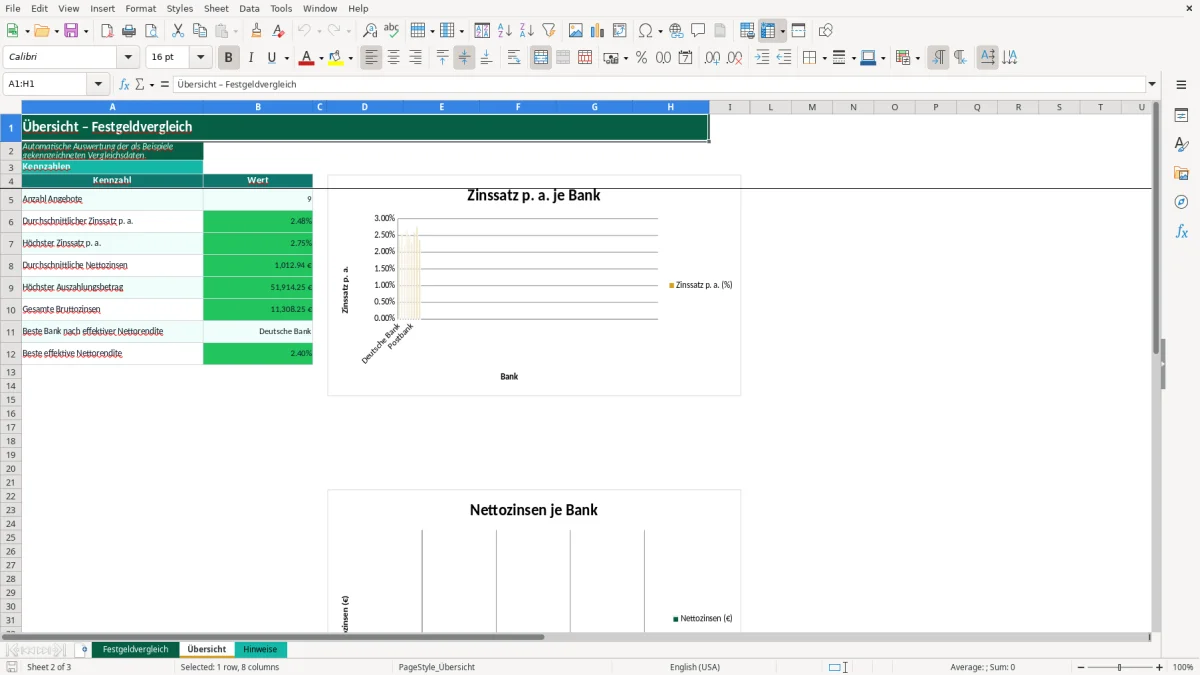
Task: Select column header D
Action: click(x=365, y=107)
